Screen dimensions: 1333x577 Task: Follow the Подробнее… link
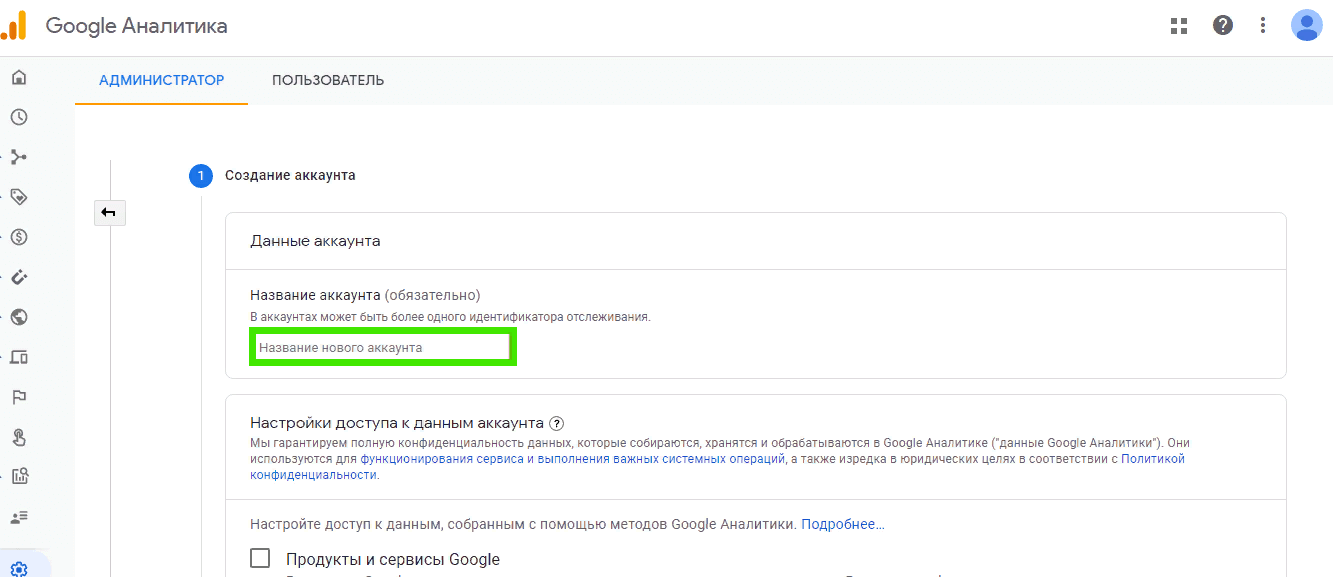(x=843, y=524)
